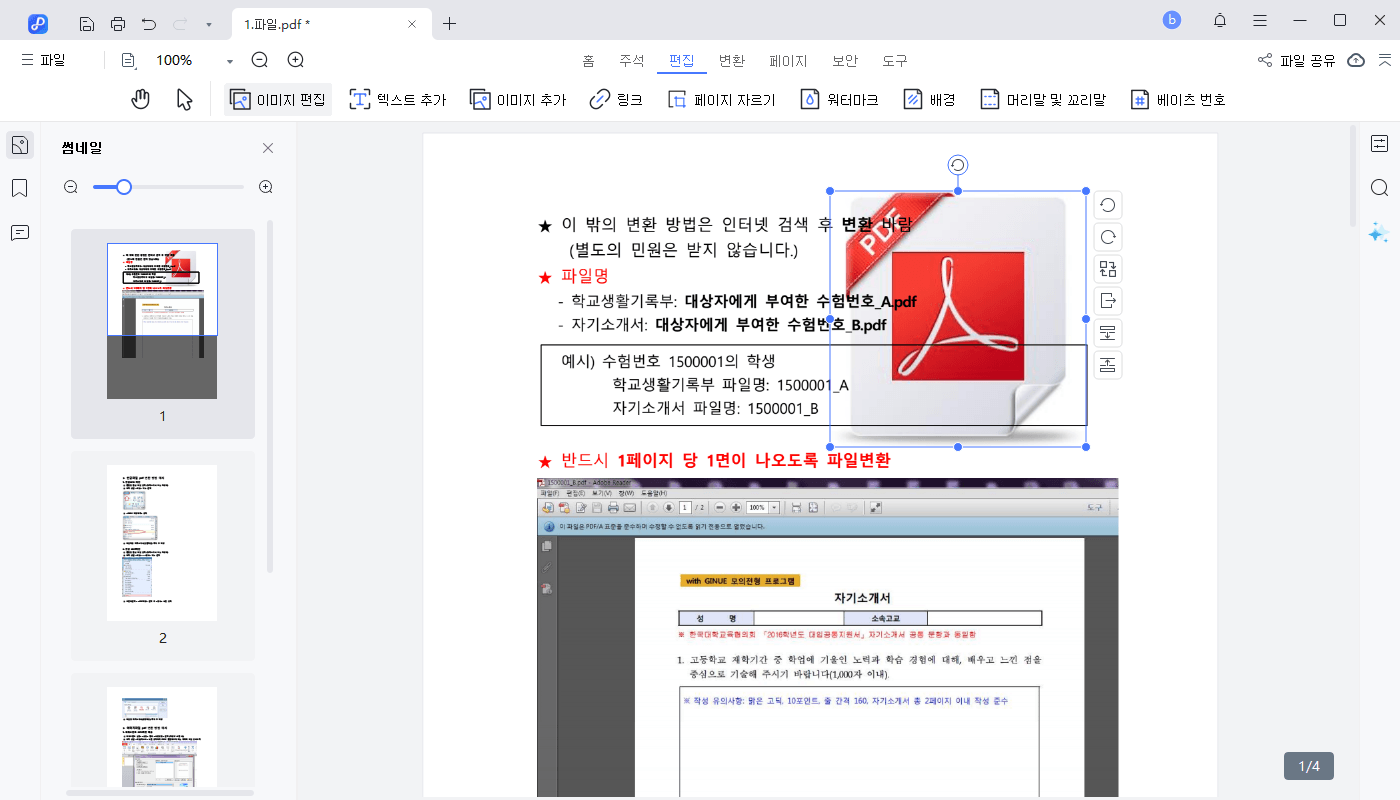The image size is (1400, 800).
Task: Click the 베이츠 번호 tool
Action: (x=1178, y=99)
